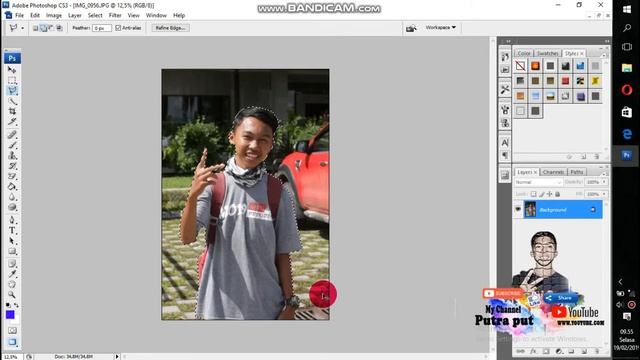Select the Horizontal Type tool
This screenshot has width=640, height=360.
12,231
